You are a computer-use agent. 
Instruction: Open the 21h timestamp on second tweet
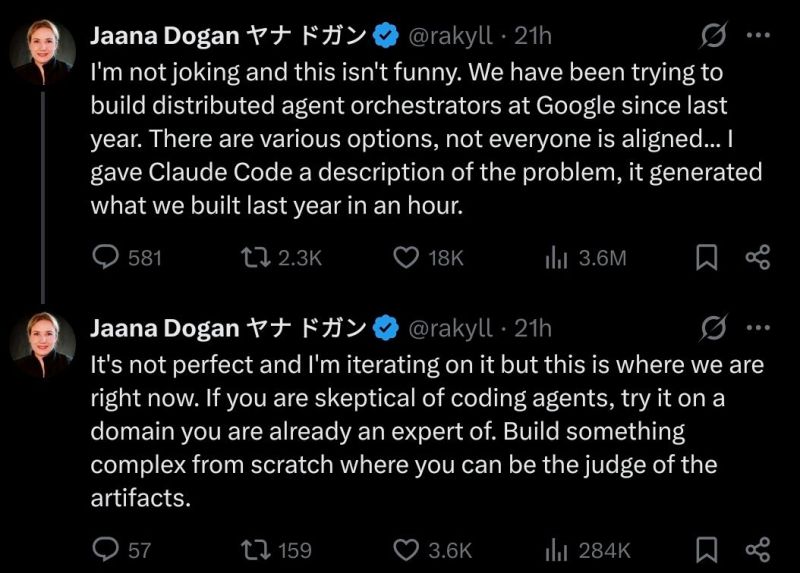pos(532,329)
